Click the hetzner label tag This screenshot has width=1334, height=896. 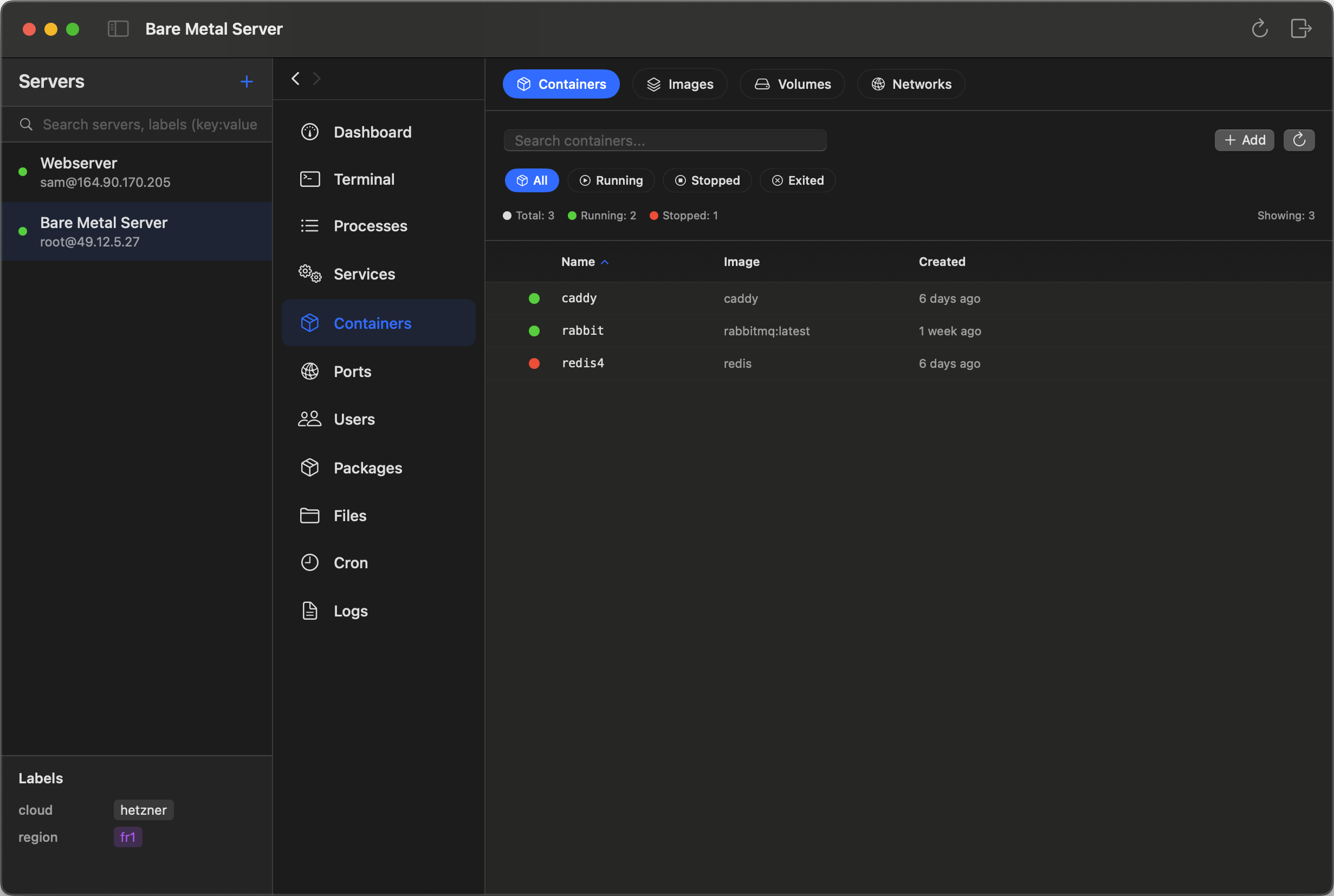click(x=144, y=810)
